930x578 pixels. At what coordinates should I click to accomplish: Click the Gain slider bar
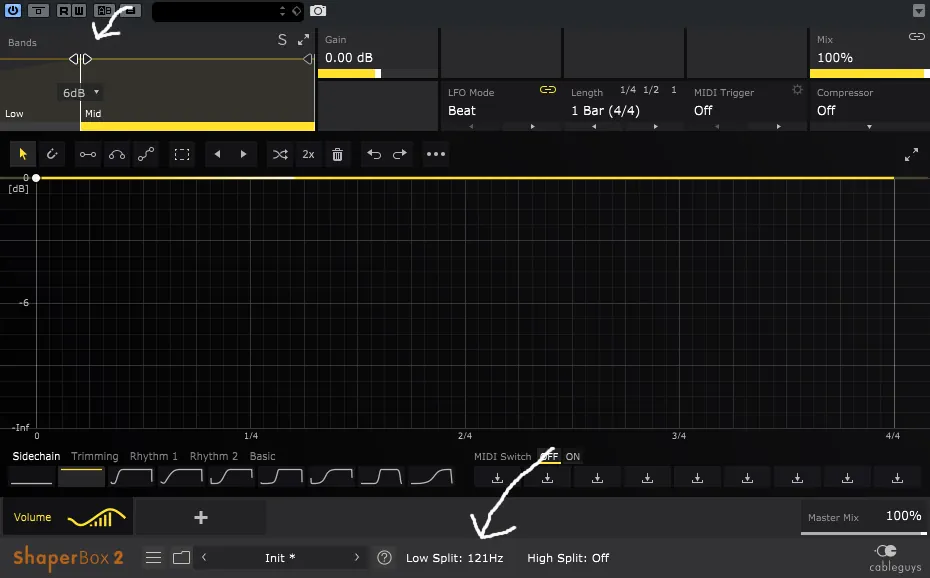pyautogui.click(x=378, y=74)
